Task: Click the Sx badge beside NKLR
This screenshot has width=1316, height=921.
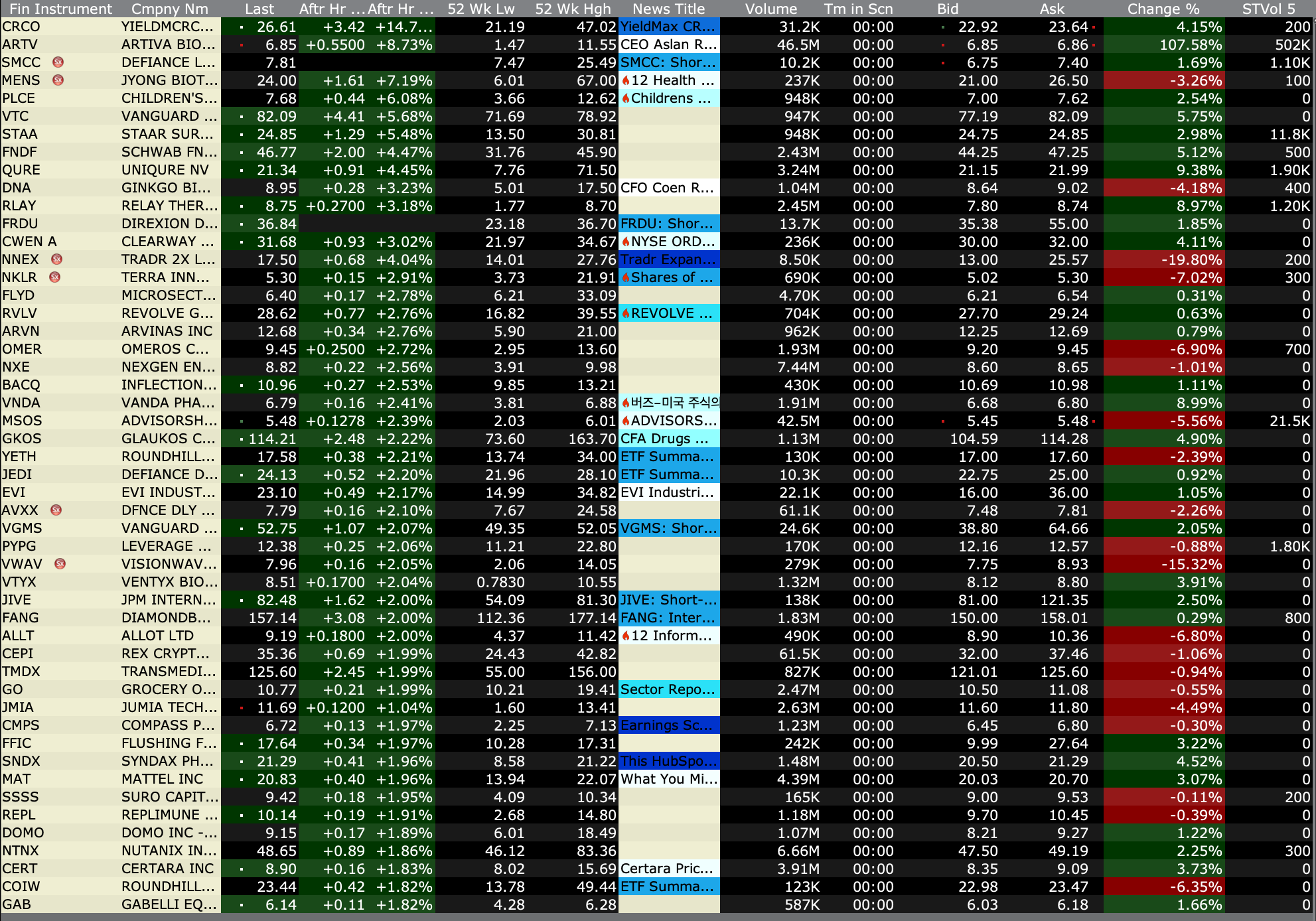Action: (x=55, y=277)
